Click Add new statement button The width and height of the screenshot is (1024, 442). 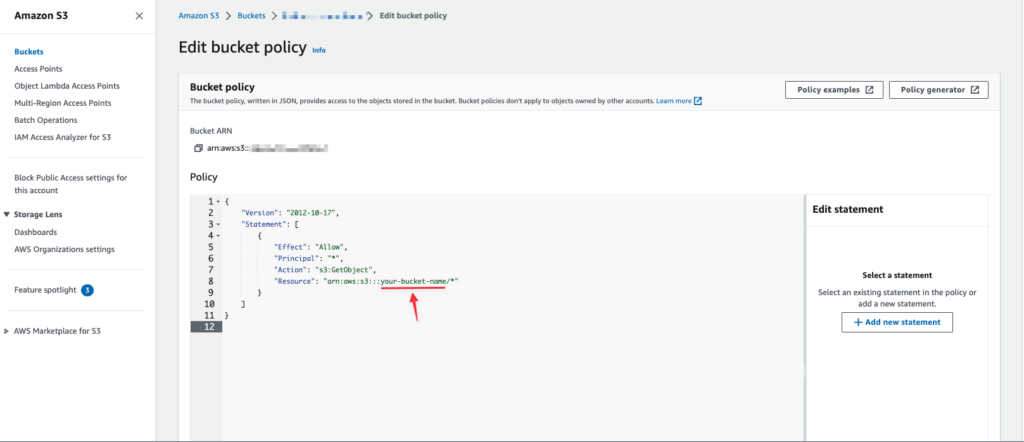[897, 322]
